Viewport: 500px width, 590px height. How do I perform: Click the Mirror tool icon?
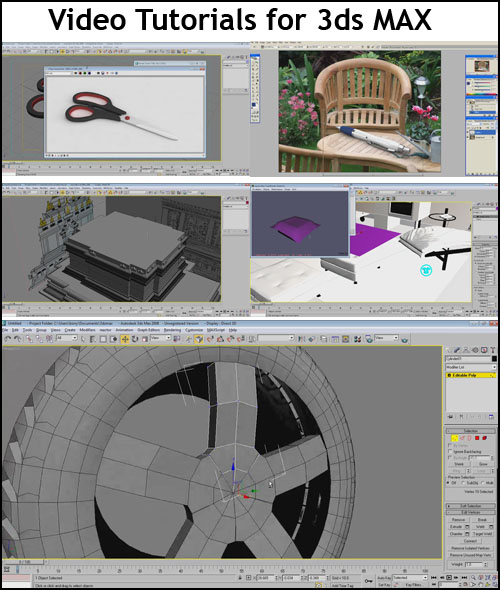(302, 339)
